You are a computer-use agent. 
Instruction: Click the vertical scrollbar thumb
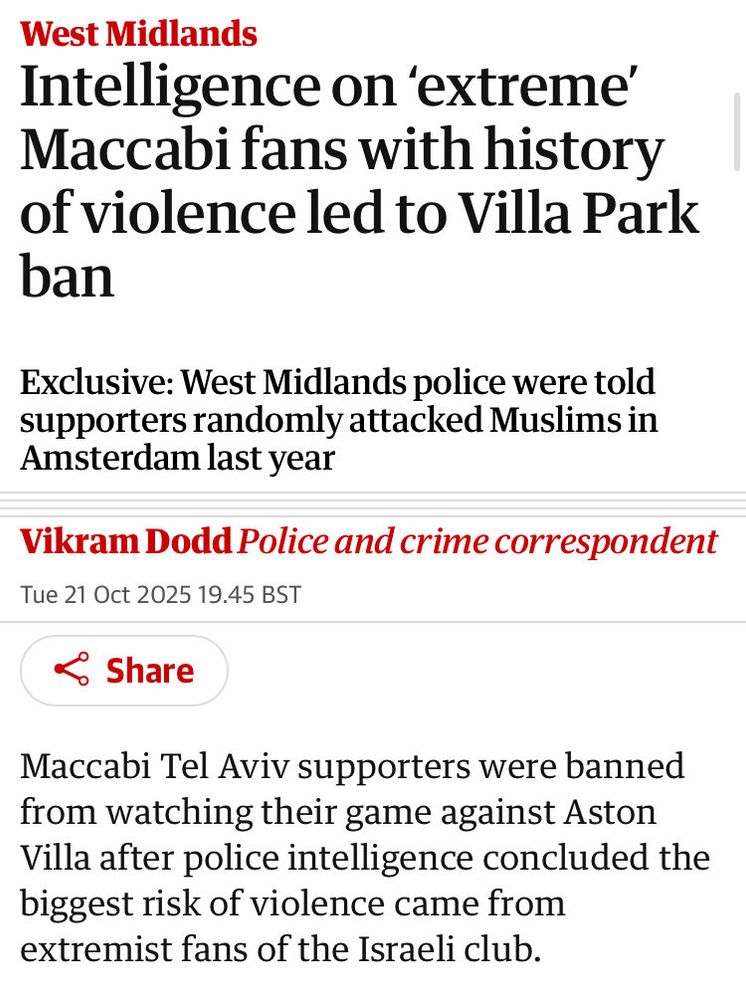[x=737, y=131]
